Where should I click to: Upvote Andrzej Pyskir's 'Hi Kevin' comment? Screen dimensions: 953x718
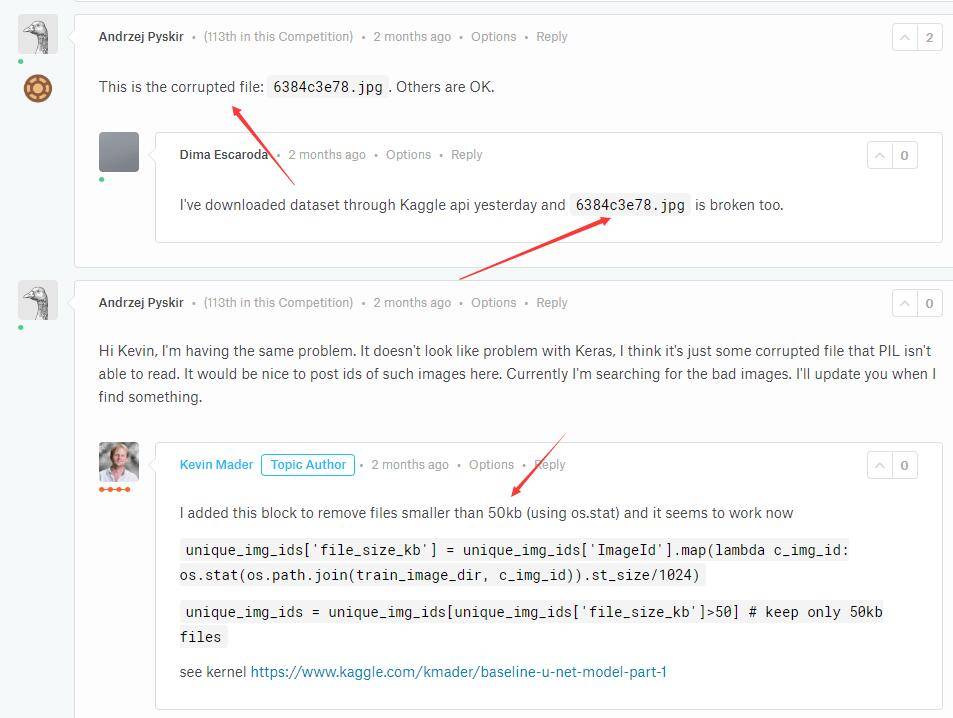click(x=904, y=303)
